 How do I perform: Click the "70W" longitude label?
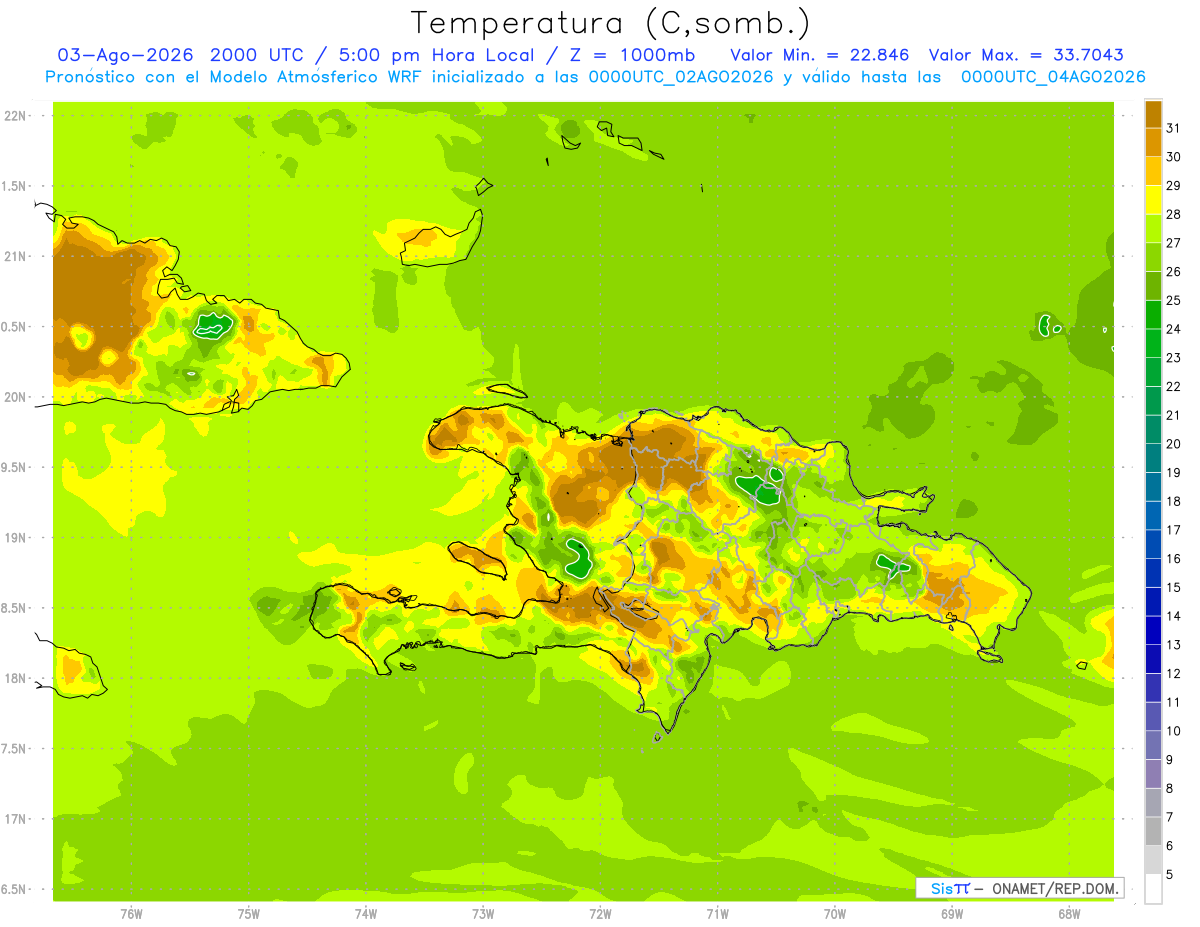tap(834, 913)
